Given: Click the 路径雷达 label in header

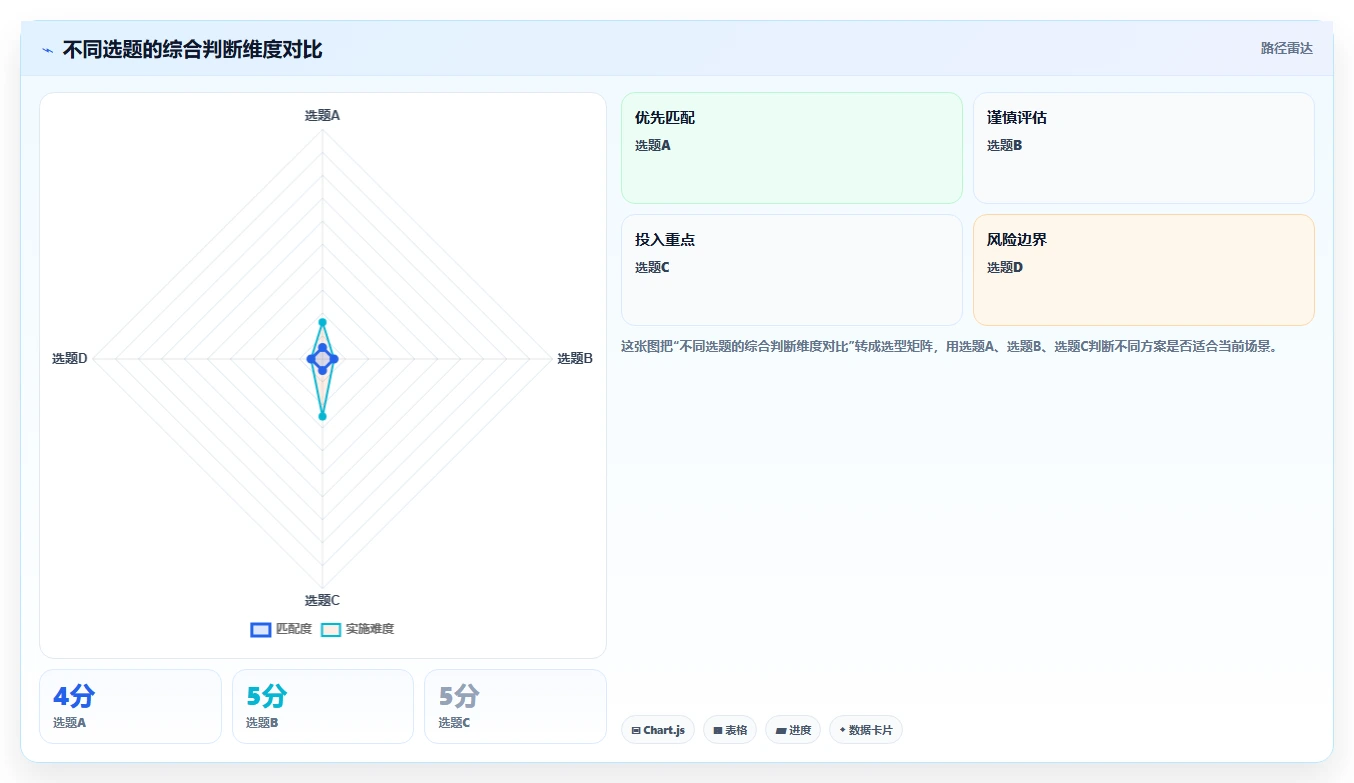Looking at the screenshot, I should point(1286,48).
